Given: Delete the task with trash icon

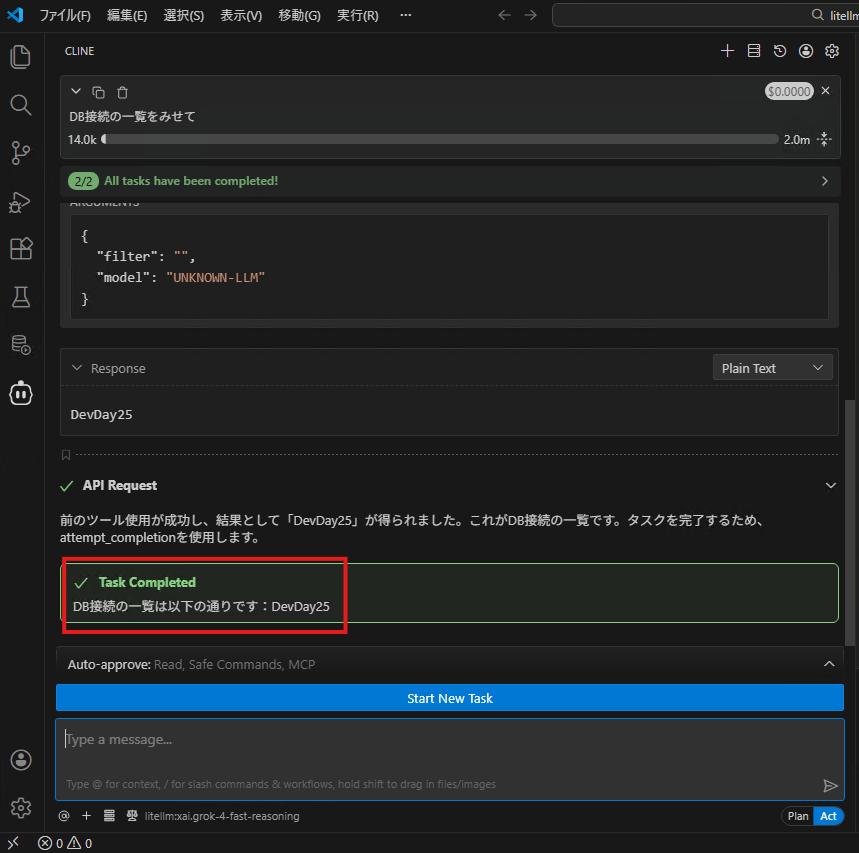Looking at the screenshot, I should pos(122,92).
